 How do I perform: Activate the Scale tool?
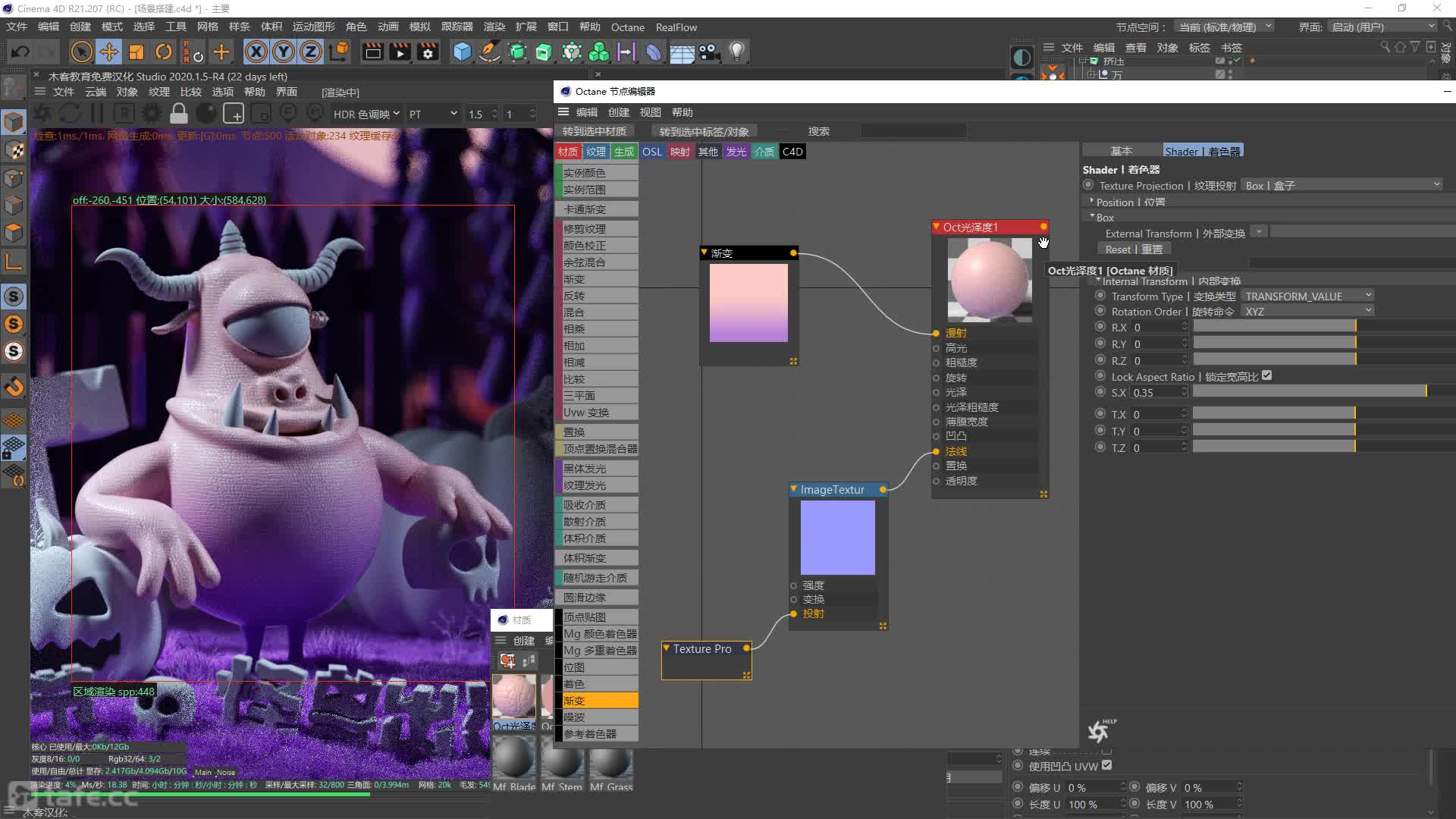click(136, 52)
